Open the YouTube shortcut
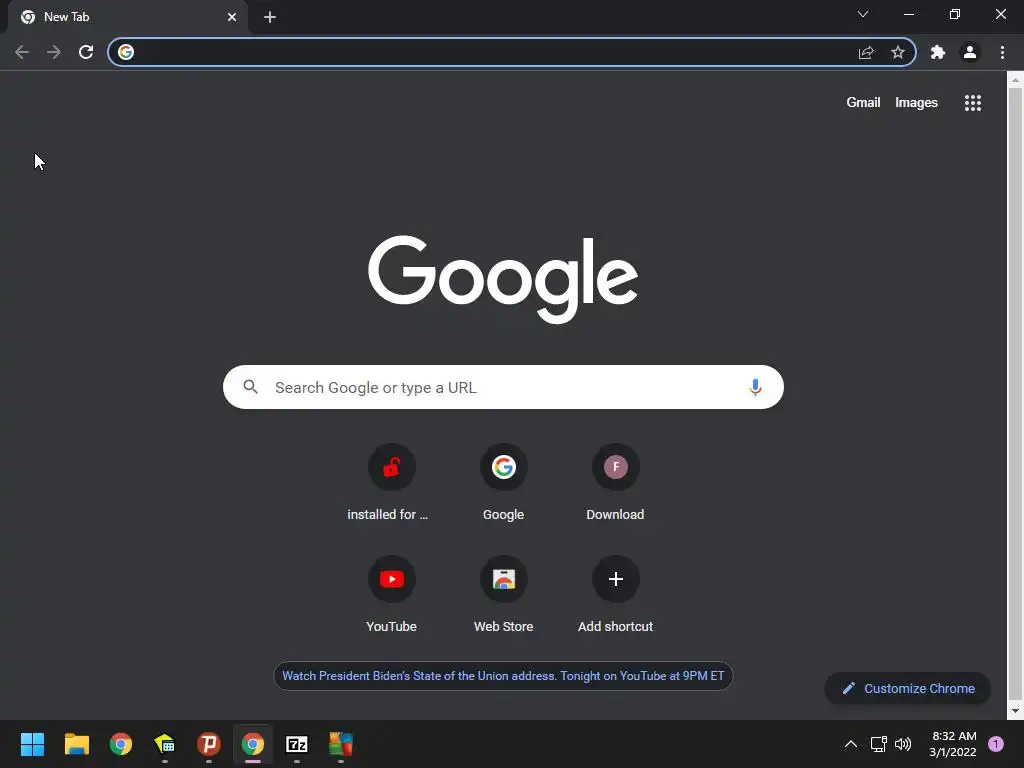The image size is (1024, 768). pos(391,594)
